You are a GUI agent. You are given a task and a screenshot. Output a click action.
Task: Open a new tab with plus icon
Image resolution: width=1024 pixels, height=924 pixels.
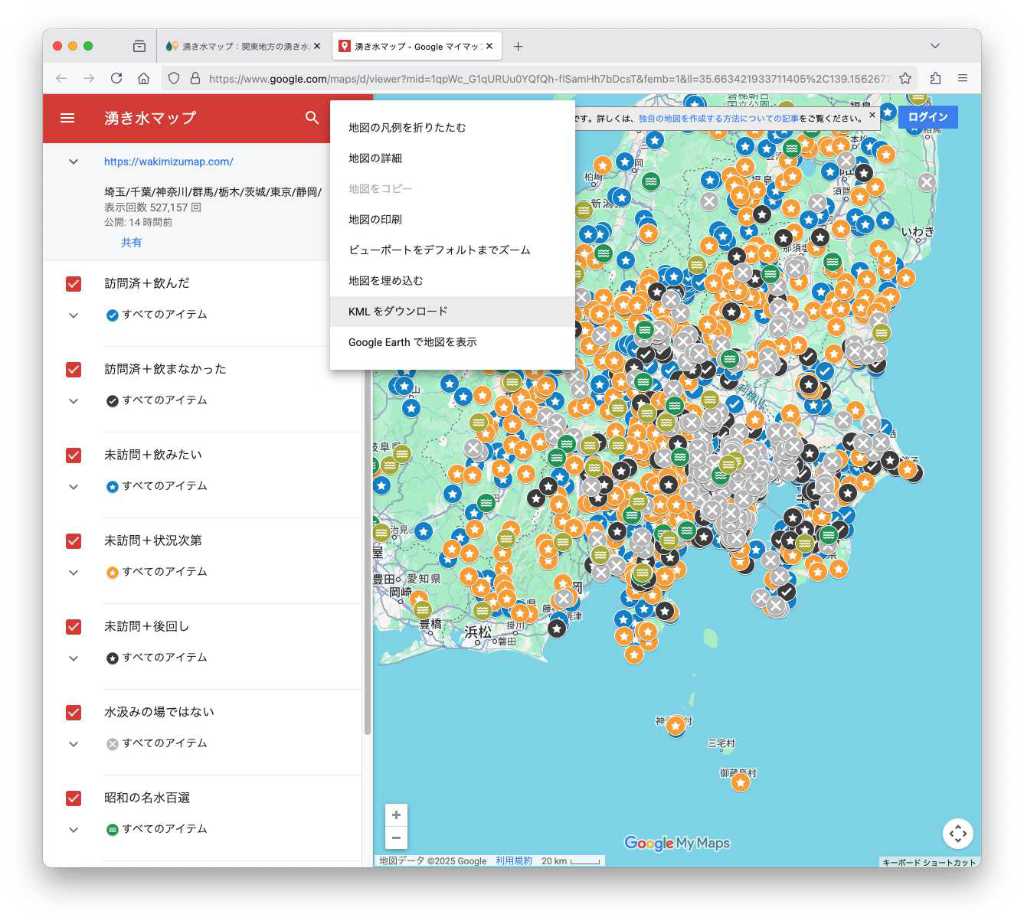pos(518,46)
